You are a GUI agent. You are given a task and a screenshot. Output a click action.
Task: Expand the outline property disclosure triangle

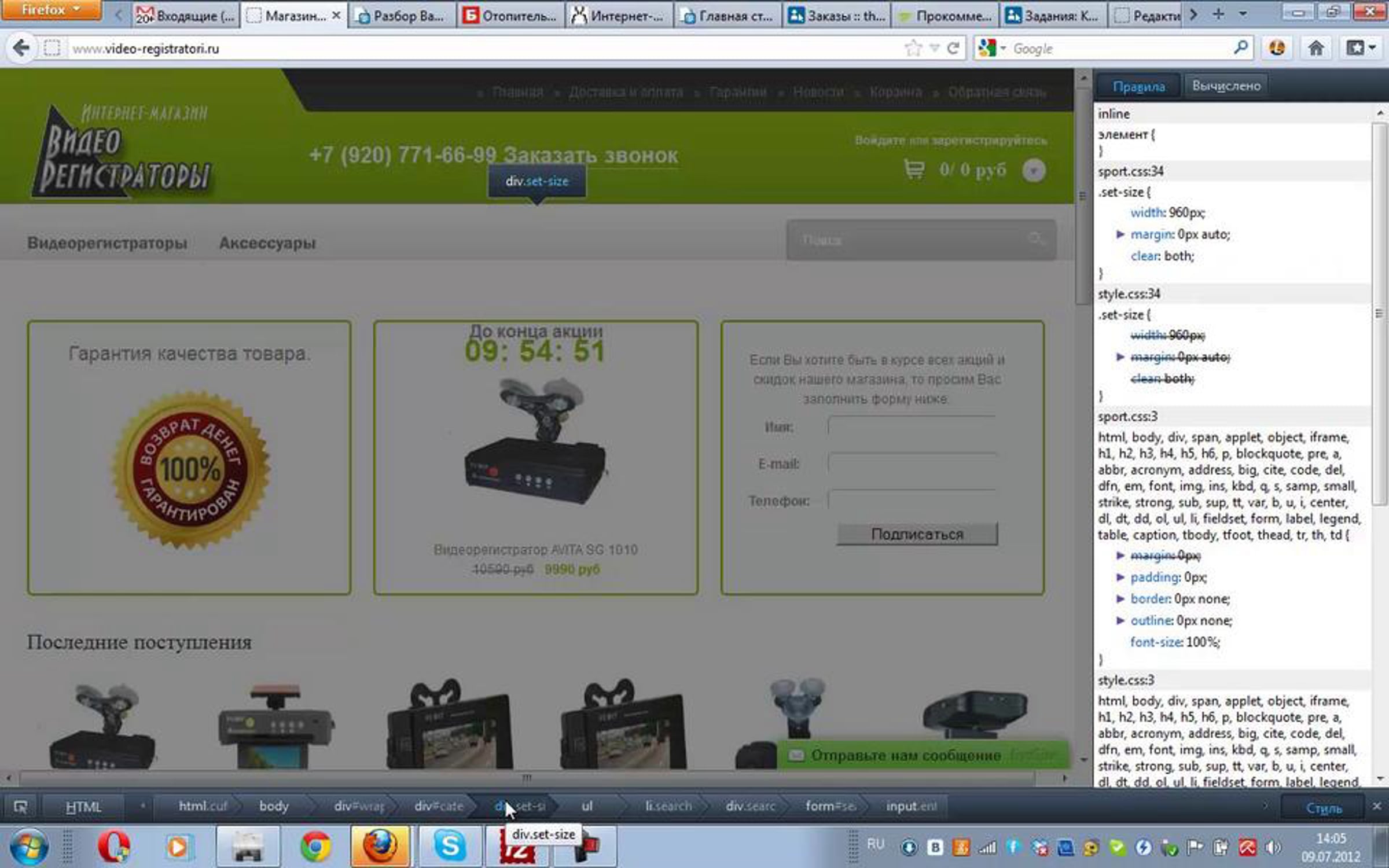click(x=1120, y=621)
